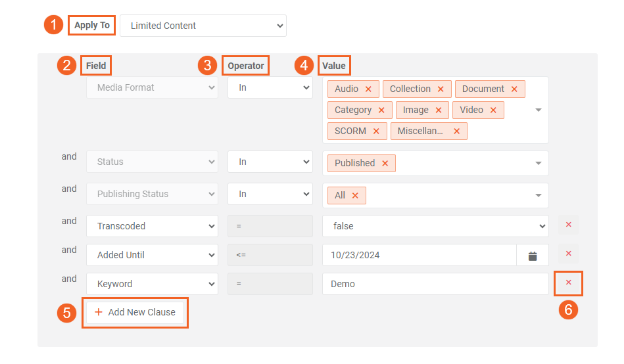Remove the Audio tag from Value
This screenshot has width=624, height=364.
point(368,89)
